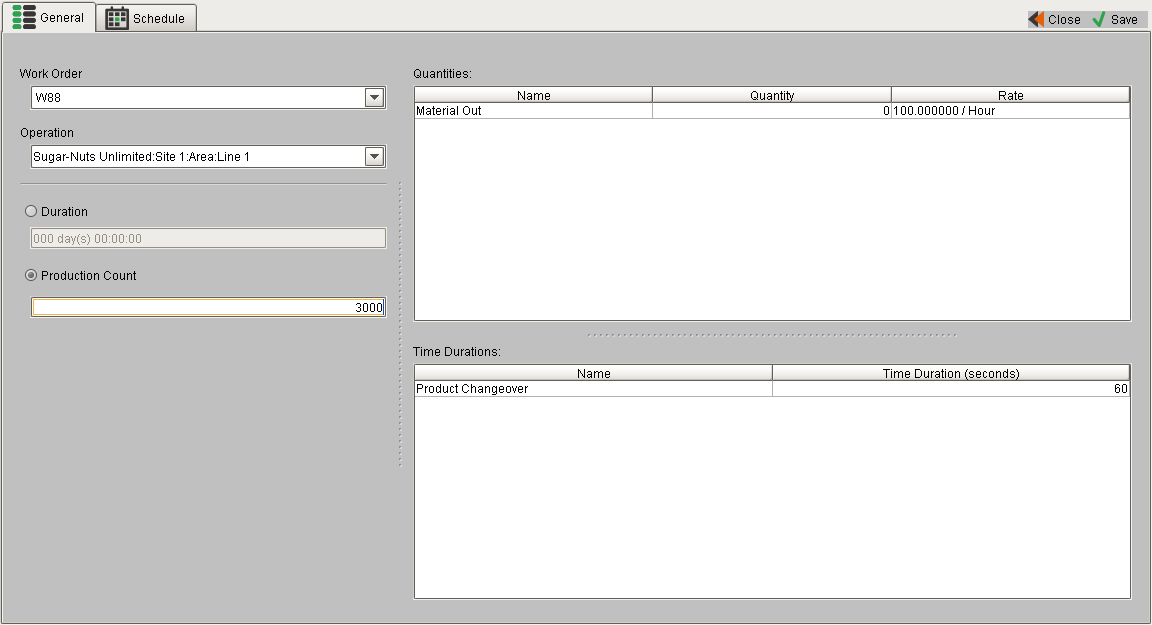This screenshot has width=1152, height=625.
Task: Click the Schedule calendar icon
Action: pyautogui.click(x=117, y=18)
